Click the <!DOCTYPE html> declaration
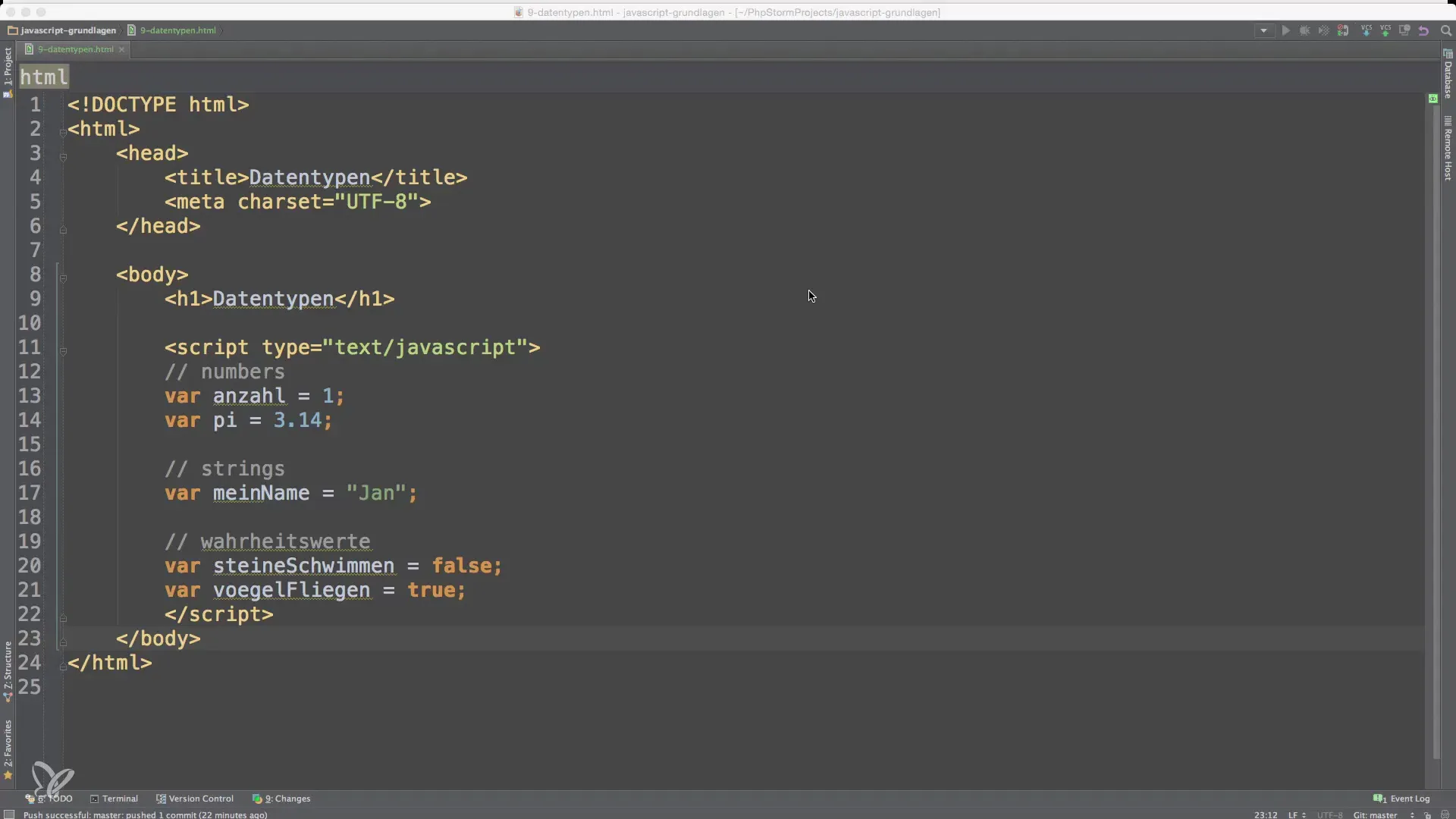Screen dimensions: 1456x819 (x=158, y=105)
